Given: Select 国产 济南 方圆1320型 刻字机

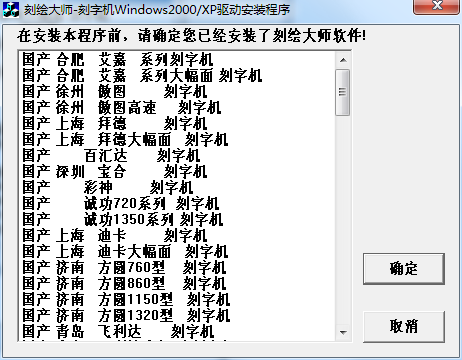Looking at the screenshot, I should [x=177, y=316].
